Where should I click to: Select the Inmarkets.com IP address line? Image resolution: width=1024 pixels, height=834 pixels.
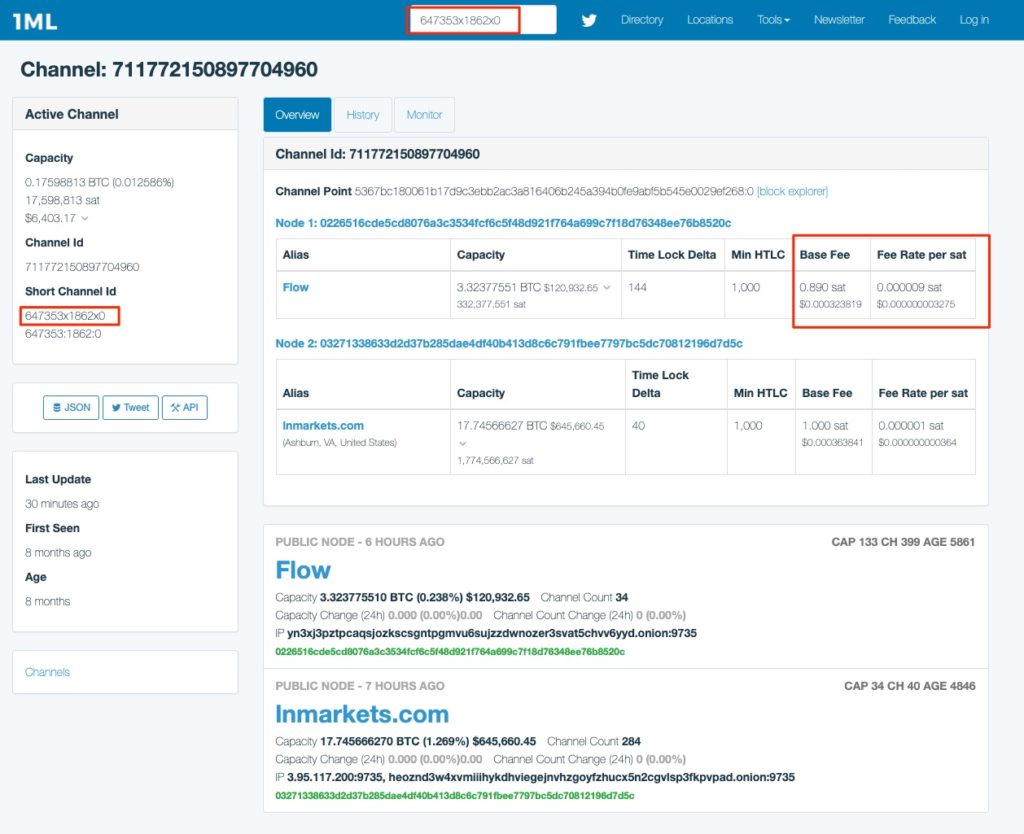541,778
